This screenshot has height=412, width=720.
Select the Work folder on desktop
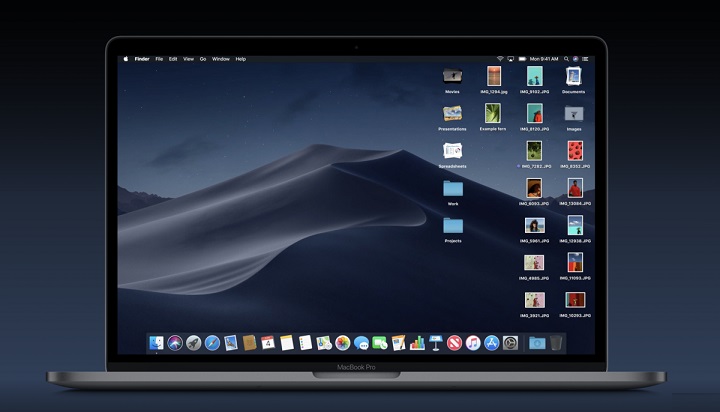pos(453,188)
